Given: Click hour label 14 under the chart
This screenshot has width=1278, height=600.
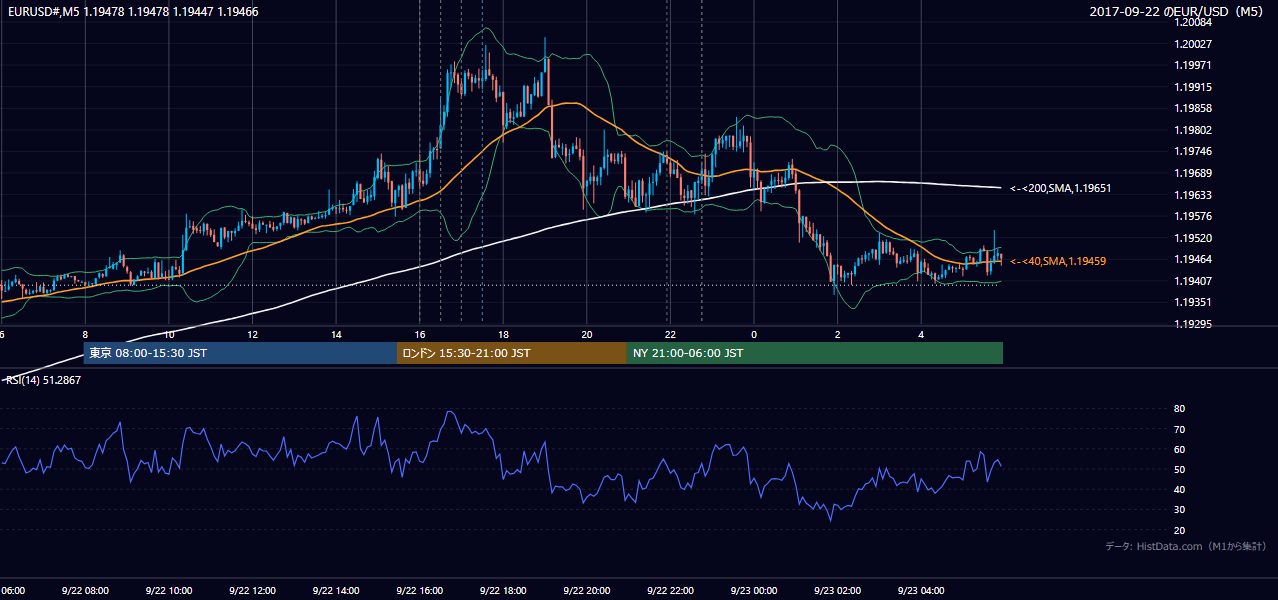Looking at the screenshot, I should (336, 335).
